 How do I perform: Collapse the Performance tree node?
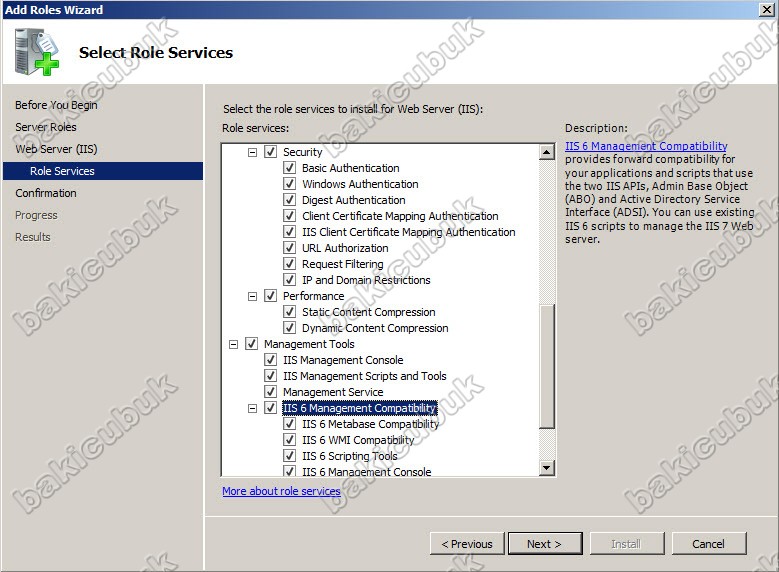[252, 296]
